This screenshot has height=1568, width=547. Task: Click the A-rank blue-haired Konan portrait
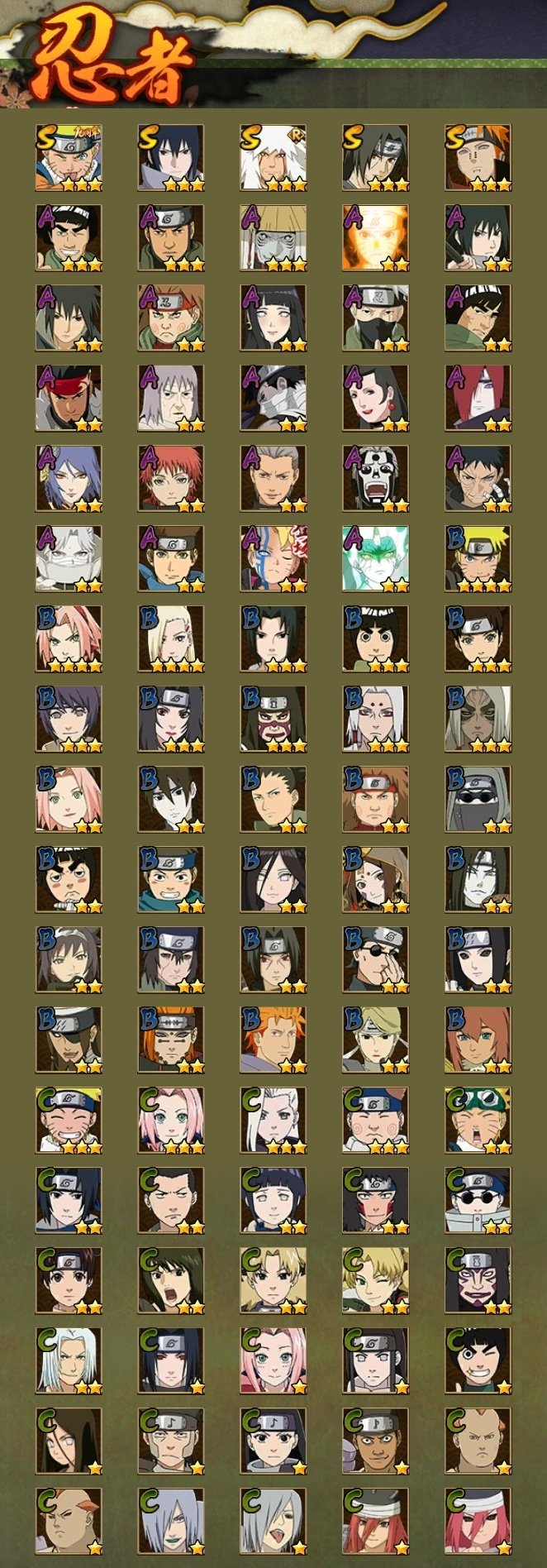click(69, 479)
